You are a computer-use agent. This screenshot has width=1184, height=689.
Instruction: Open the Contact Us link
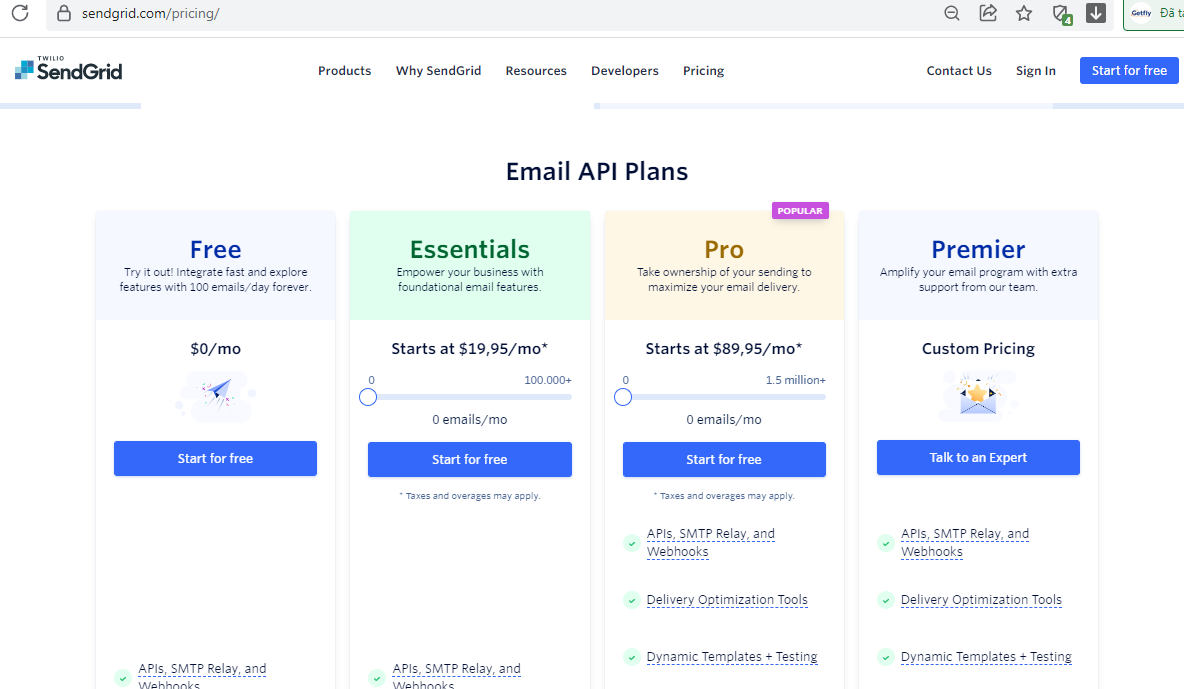pyautogui.click(x=959, y=71)
